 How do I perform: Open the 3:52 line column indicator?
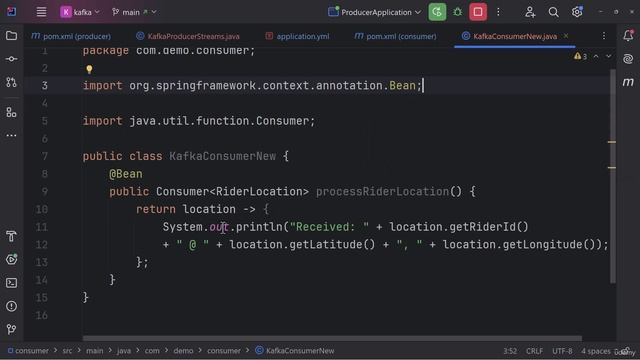[509, 351]
